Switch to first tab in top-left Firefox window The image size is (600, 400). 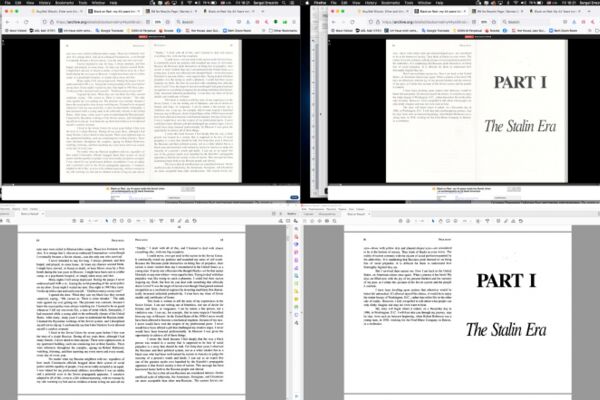[x=56, y=11]
